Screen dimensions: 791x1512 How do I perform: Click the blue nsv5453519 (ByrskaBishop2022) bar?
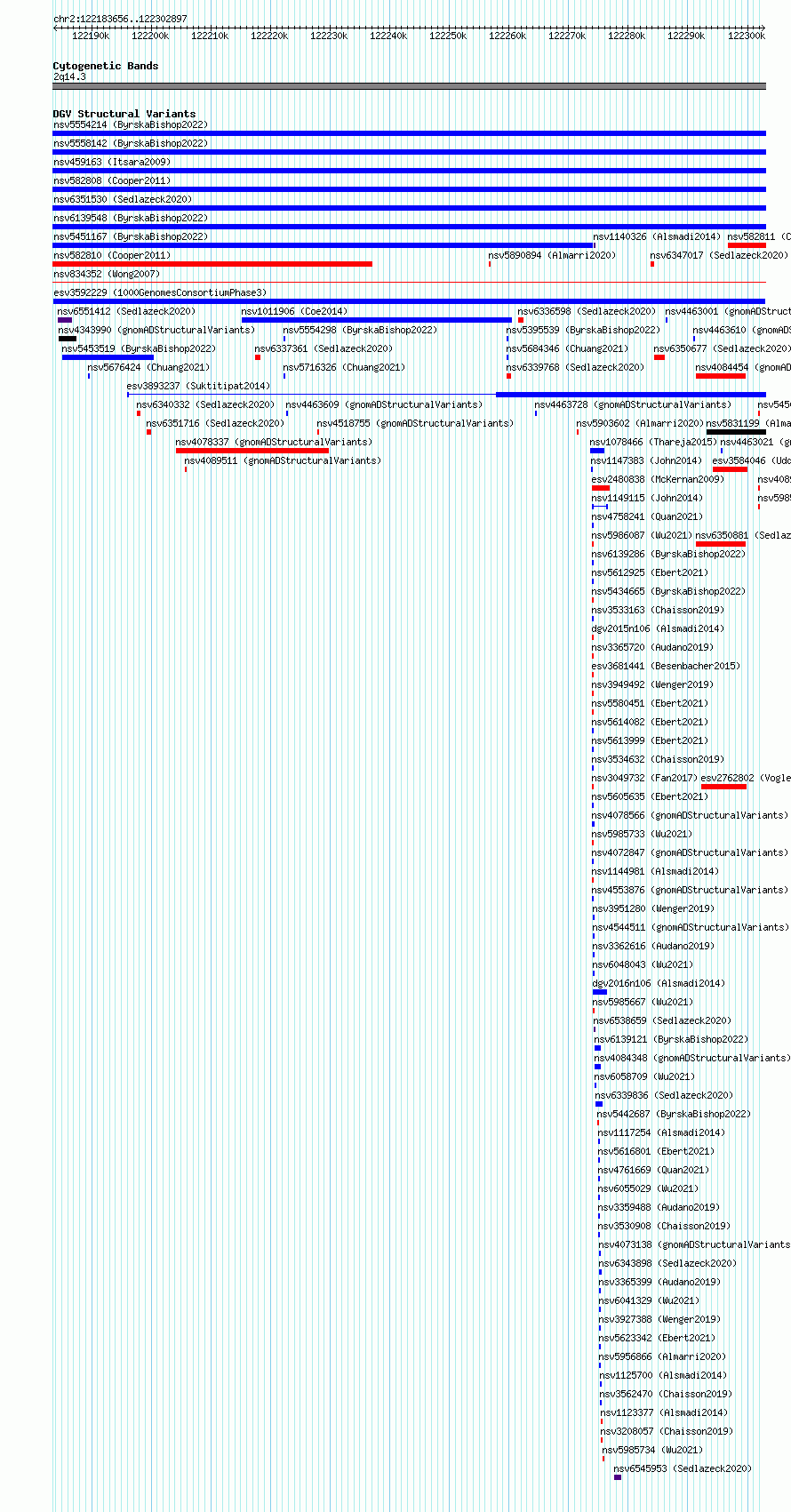pos(108,357)
